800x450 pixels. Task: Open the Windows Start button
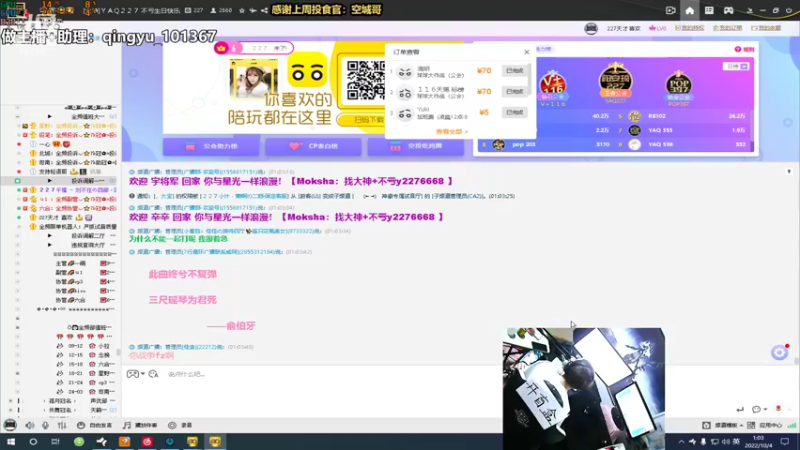[x=10, y=441]
